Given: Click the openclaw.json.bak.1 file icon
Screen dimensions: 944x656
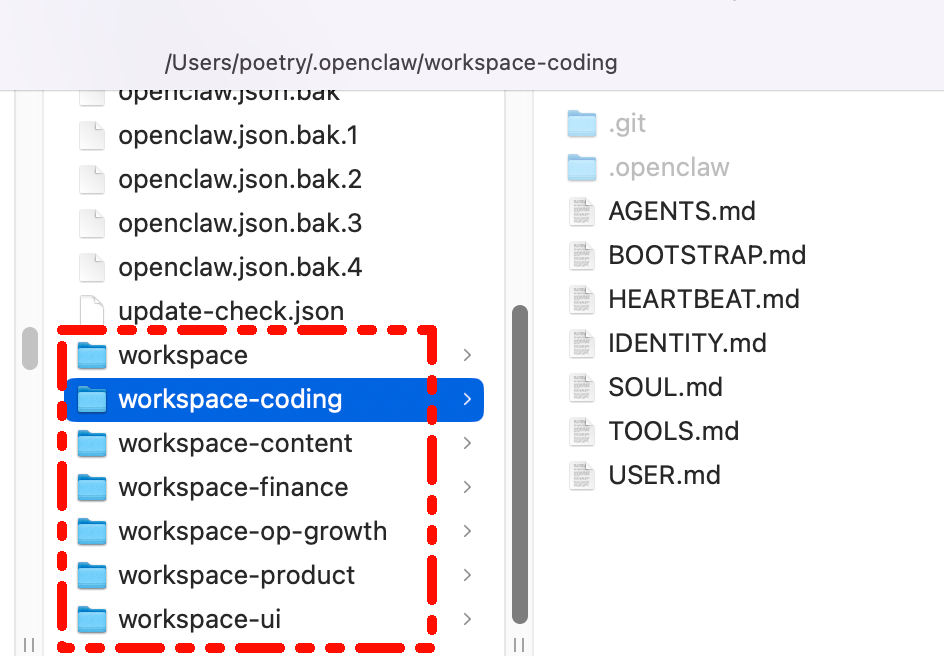Looking at the screenshot, I should click(x=92, y=136).
